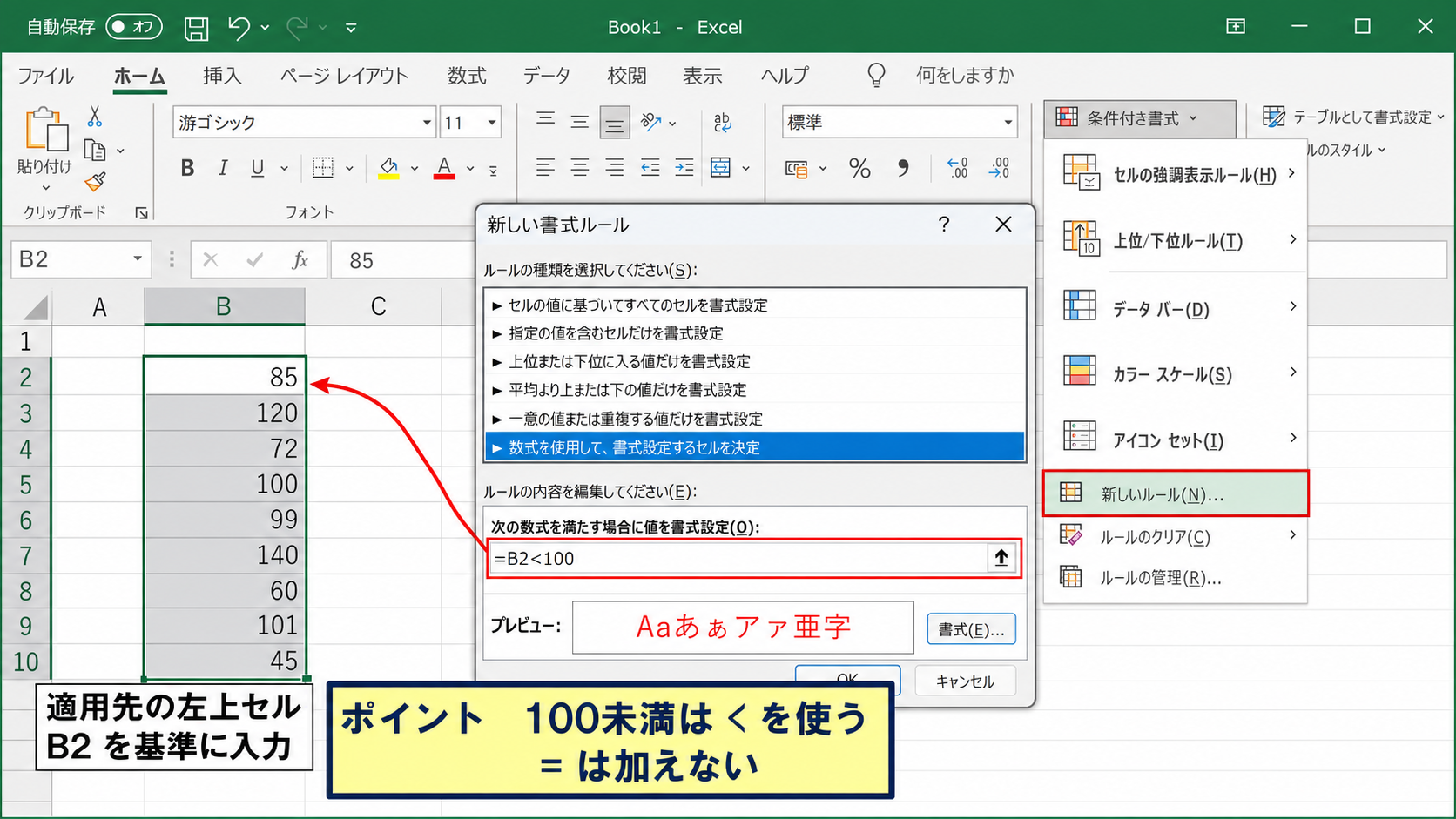The image size is (1456, 819).
Task: Apply Underline formatting
Action: pyautogui.click(x=258, y=168)
